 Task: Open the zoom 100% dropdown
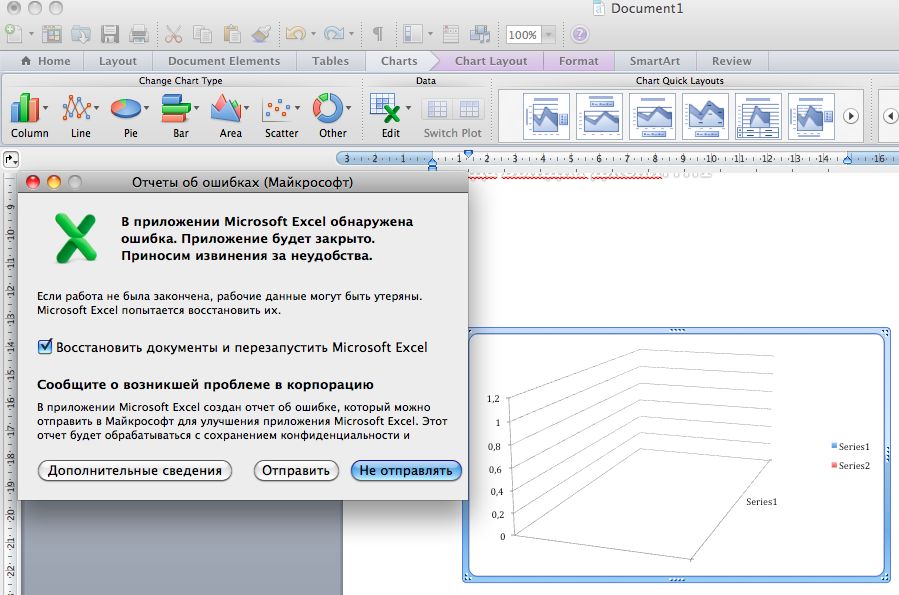[549, 35]
